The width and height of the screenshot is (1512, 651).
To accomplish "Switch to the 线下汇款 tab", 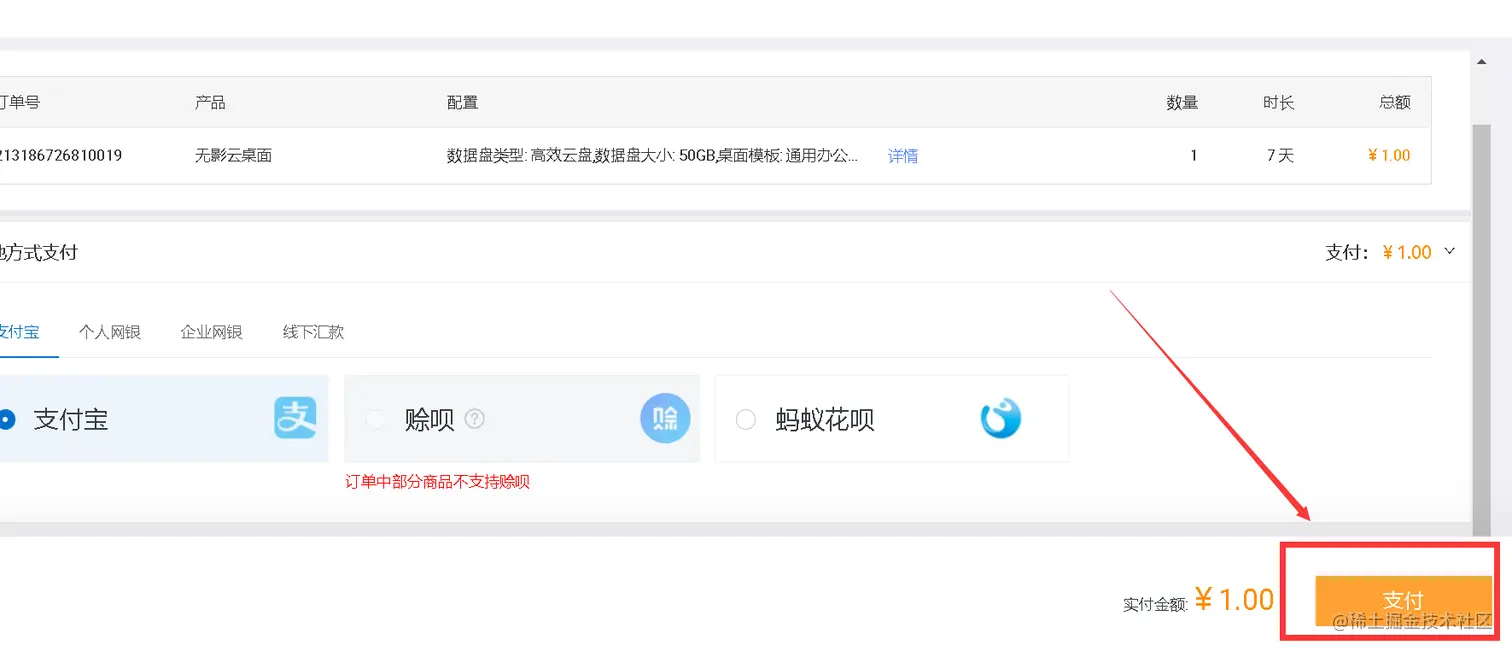I will 313,332.
